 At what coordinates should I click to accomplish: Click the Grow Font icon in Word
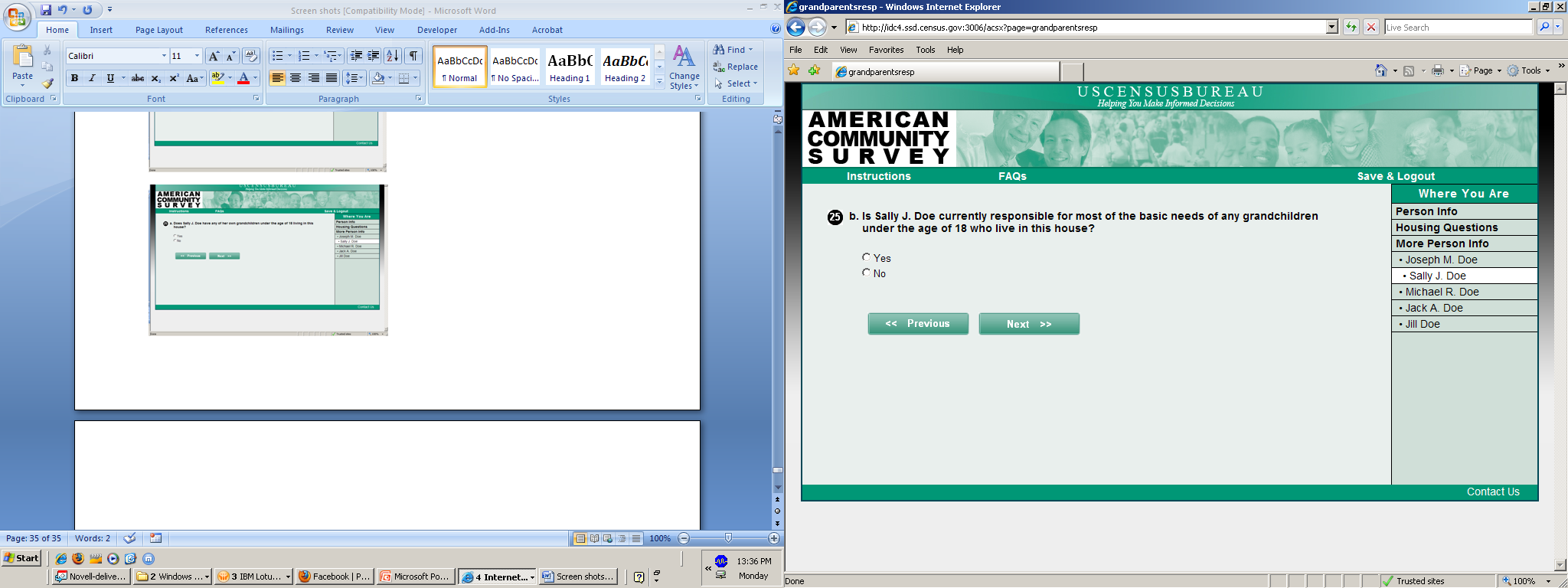tap(214, 56)
